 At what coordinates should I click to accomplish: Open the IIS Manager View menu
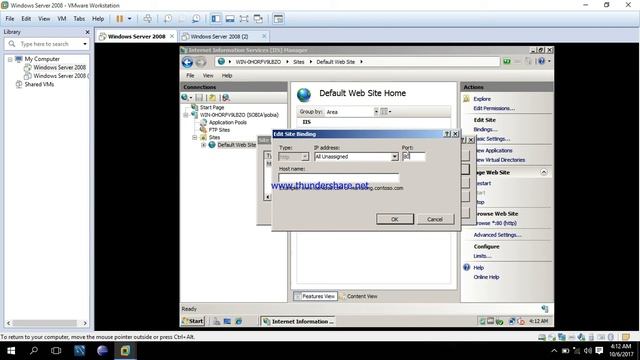(x=208, y=76)
